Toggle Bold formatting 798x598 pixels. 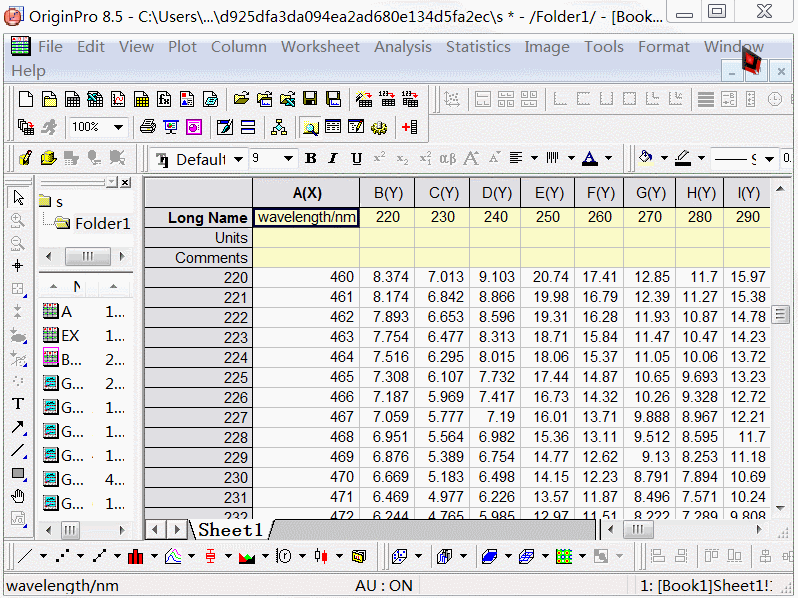[311, 159]
